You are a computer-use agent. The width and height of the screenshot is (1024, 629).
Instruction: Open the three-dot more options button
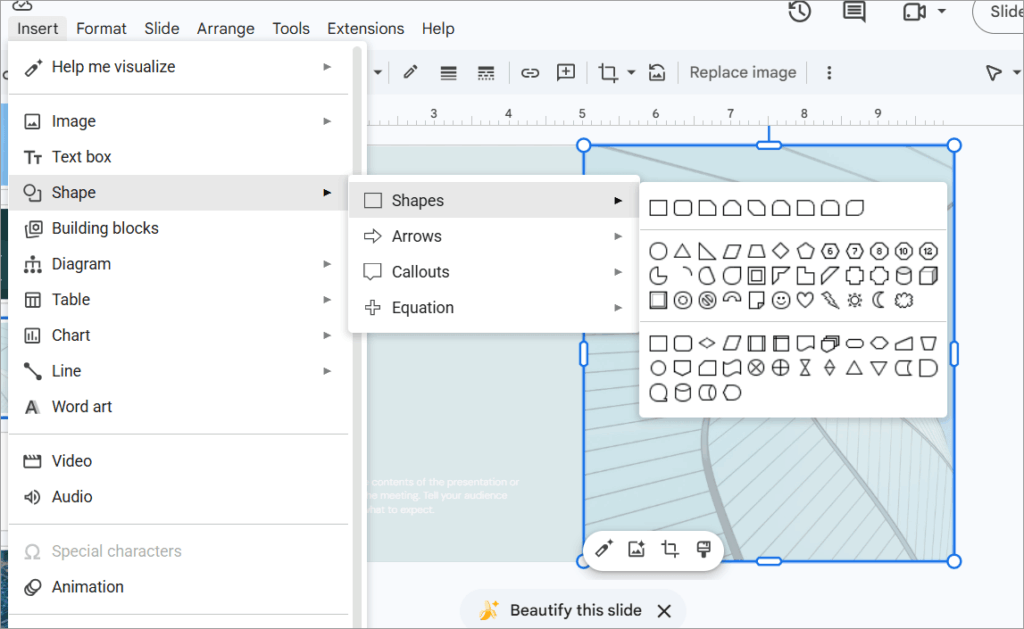[x=829, y=73]
